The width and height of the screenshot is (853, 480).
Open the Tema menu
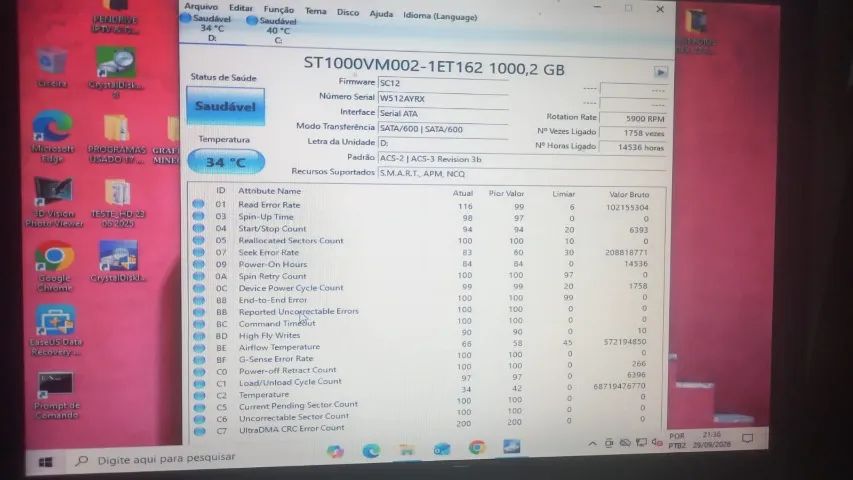pyautogui.click(x=316, y=11)
